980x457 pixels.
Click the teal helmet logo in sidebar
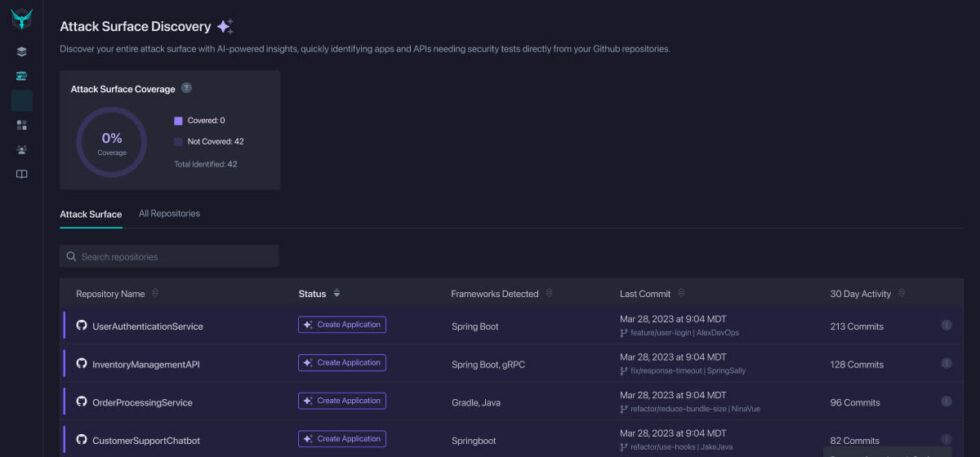coord(22,19)
